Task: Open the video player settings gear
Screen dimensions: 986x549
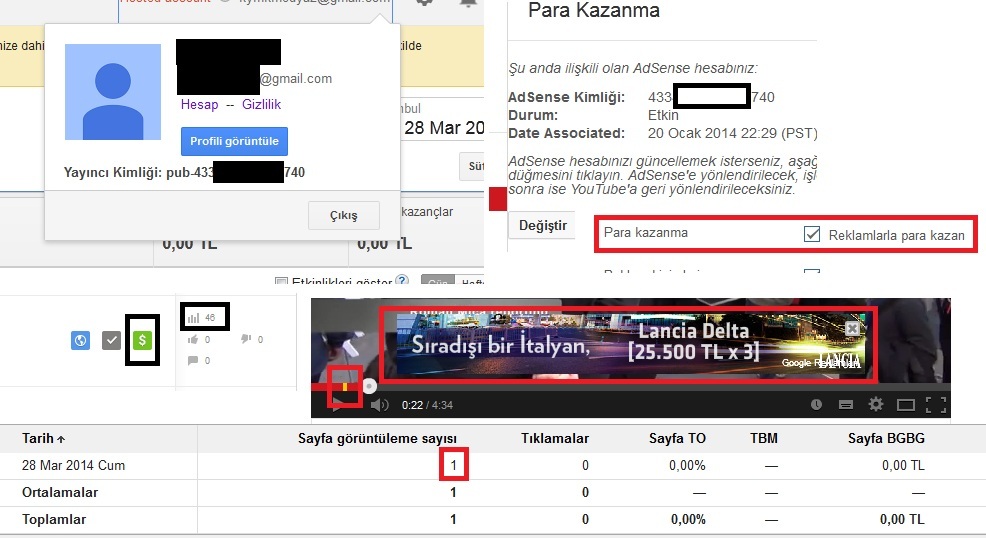Action: tap(876, 404)
